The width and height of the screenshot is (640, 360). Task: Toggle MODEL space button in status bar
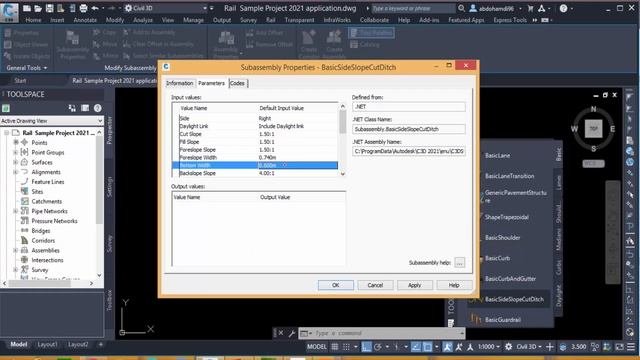[316, 347]
